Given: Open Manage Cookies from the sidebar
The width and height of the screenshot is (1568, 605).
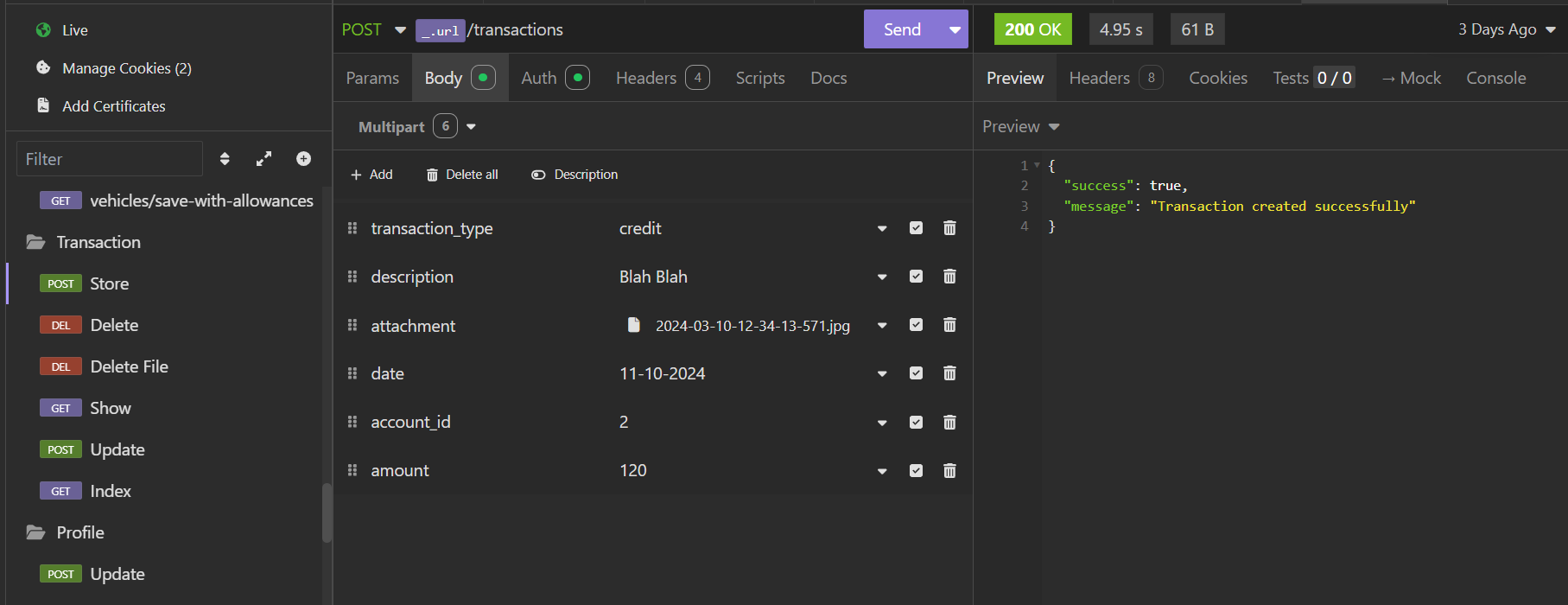Looking at the screenshot, I should [126, 68].
